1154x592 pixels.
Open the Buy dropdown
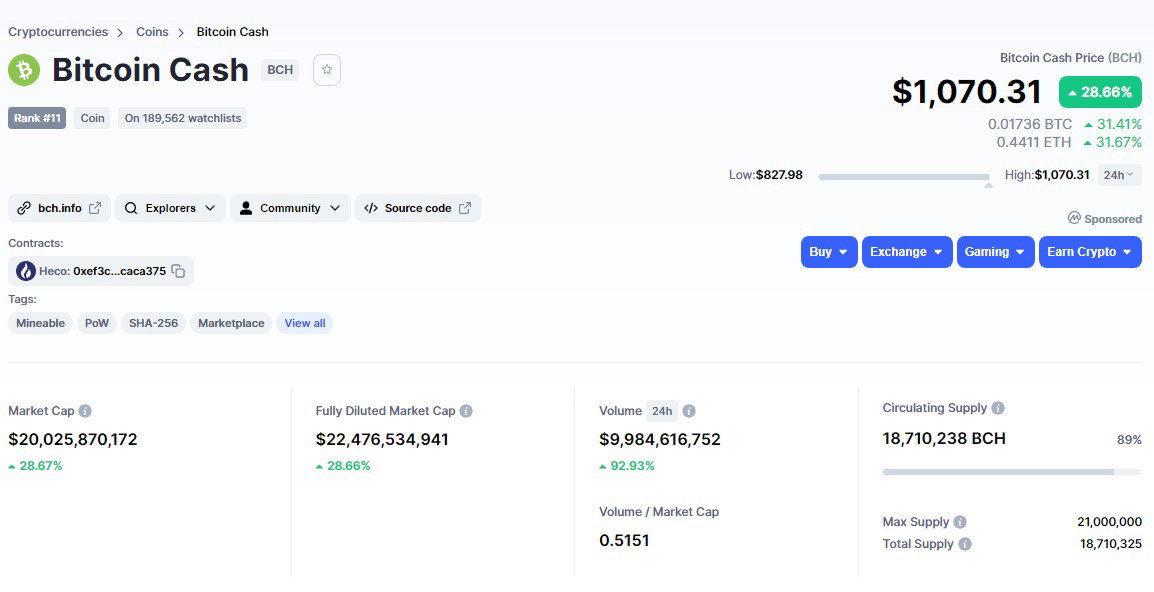pyautogui.click(x=829, y=252)
